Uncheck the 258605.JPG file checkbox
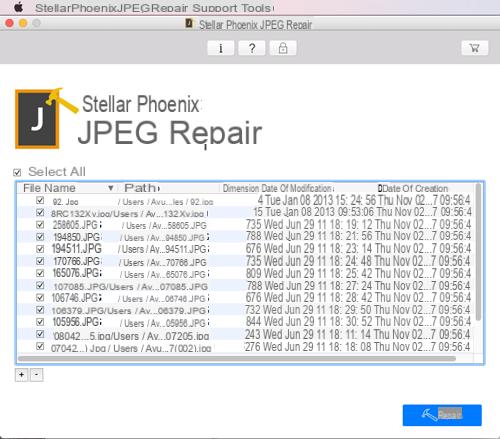The image size is (500, 439). point(40,224)
